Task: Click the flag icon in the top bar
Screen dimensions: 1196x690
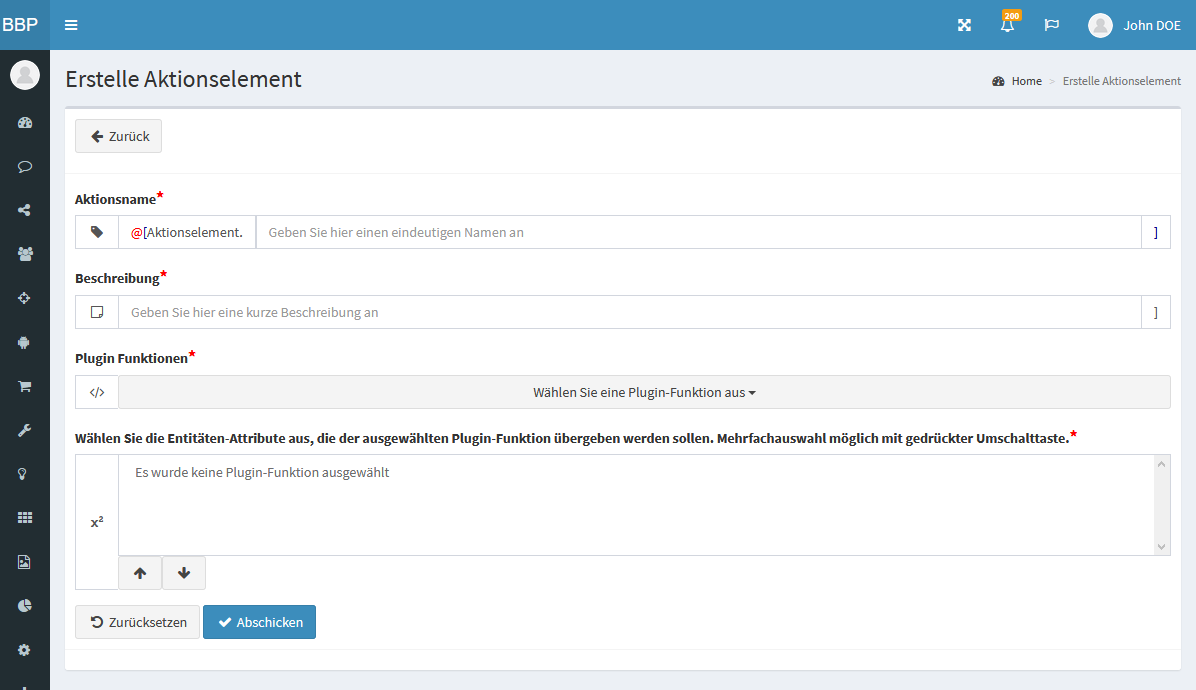Action: pos(1051,25)
